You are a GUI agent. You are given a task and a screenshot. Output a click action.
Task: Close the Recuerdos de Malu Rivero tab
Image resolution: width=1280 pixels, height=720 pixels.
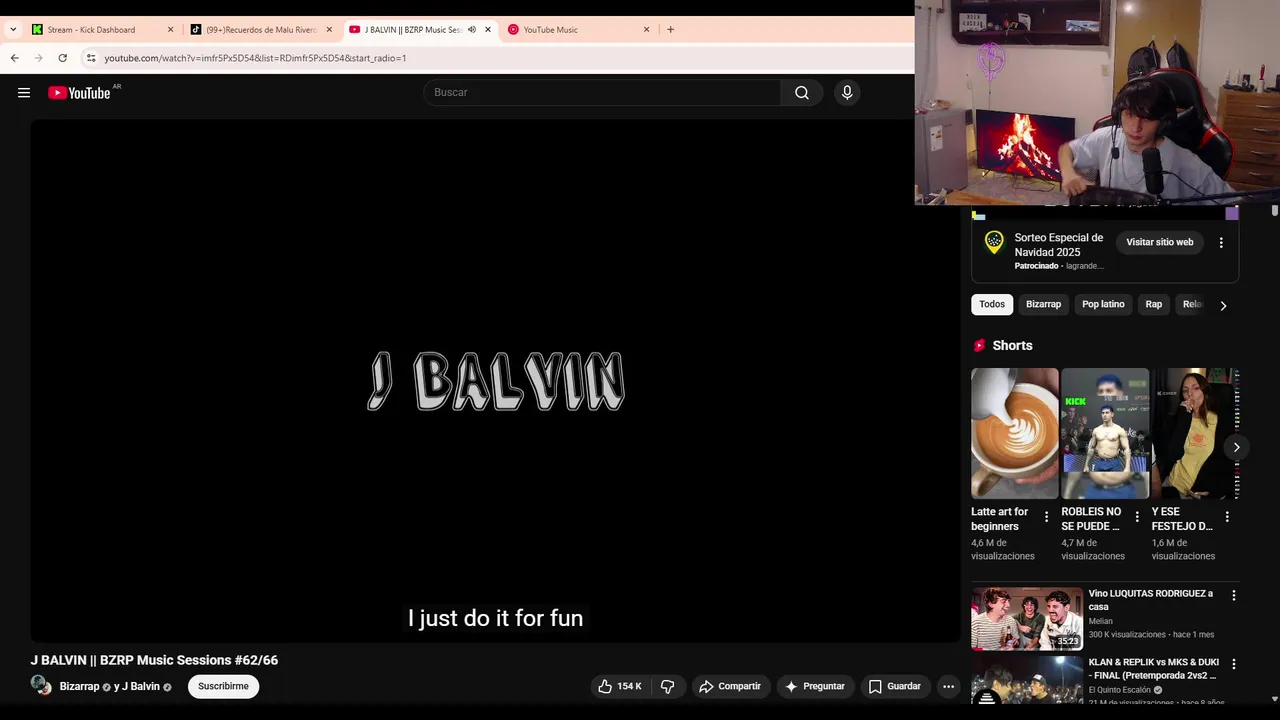pyautogui.click(x=329, y=30)
